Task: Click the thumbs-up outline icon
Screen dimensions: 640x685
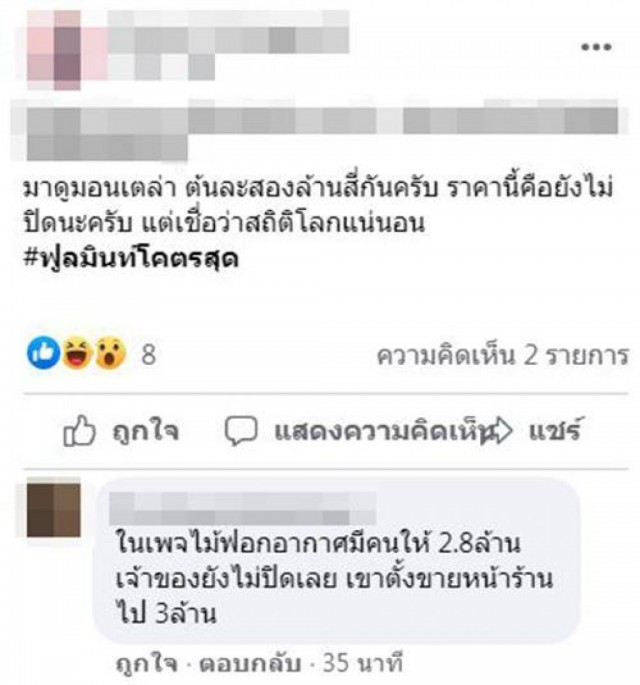Action: pyautogui.click(x=79, y=431)
